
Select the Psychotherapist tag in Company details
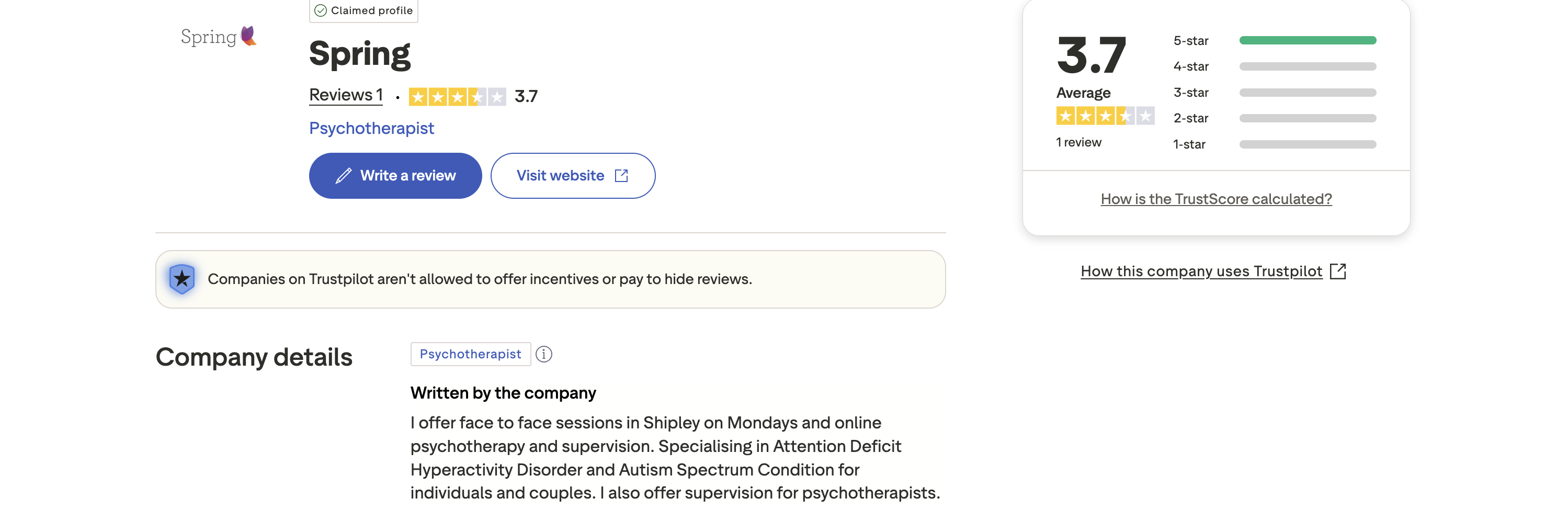click(470, 354)
